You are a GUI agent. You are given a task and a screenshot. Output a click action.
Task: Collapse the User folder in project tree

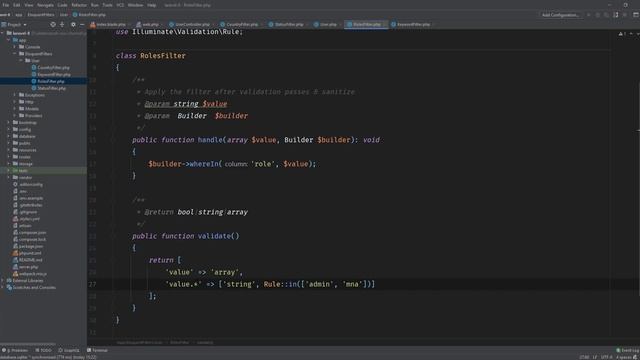click(x=21, y=61)
